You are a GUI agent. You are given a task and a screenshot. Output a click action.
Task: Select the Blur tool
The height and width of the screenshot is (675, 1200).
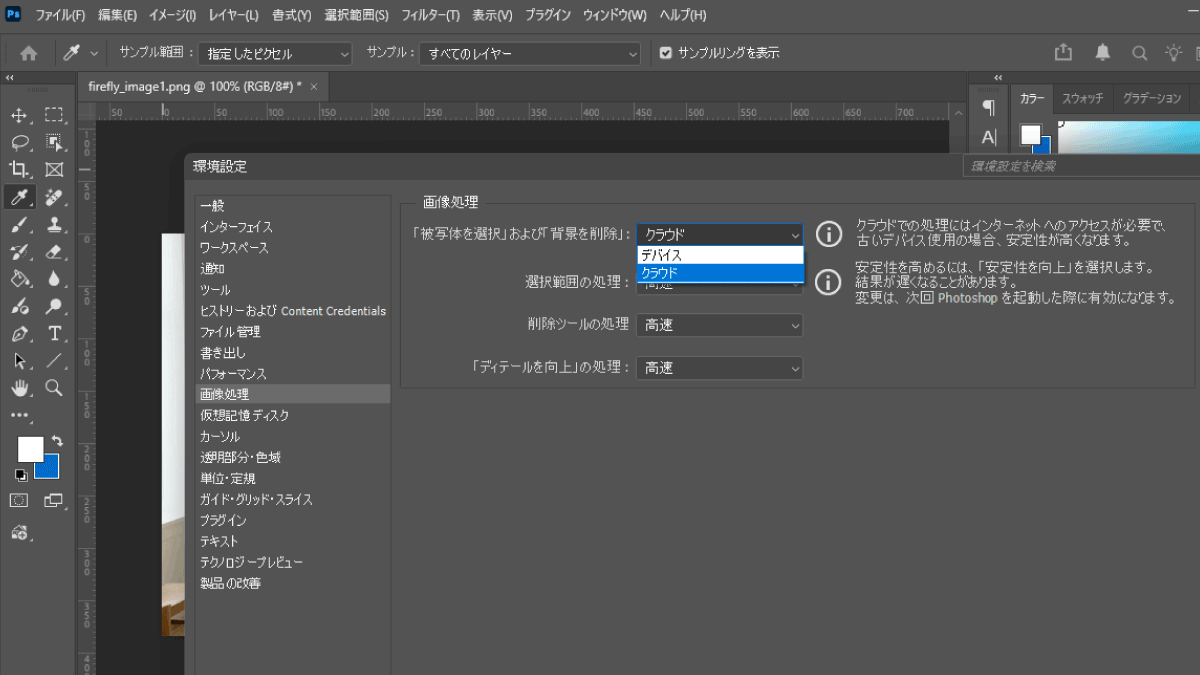point(54,278)
